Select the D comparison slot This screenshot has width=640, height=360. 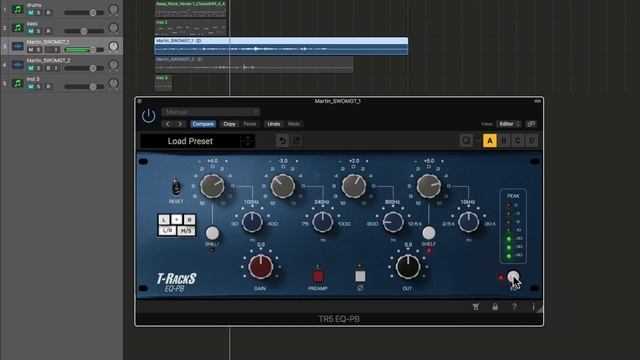click(531, 141)
